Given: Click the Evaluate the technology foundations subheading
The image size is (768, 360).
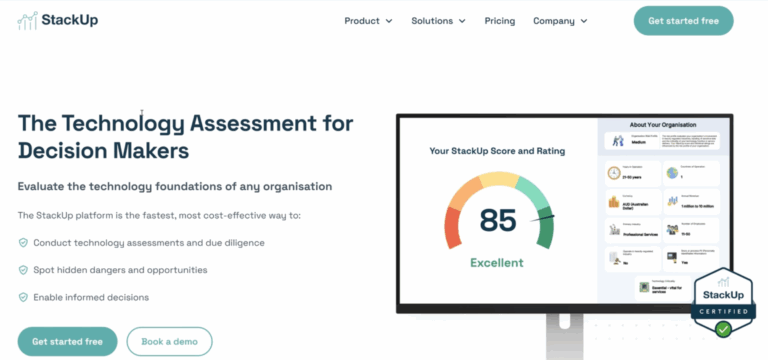Looking at the screenshot, I should [x=175, y=187].
